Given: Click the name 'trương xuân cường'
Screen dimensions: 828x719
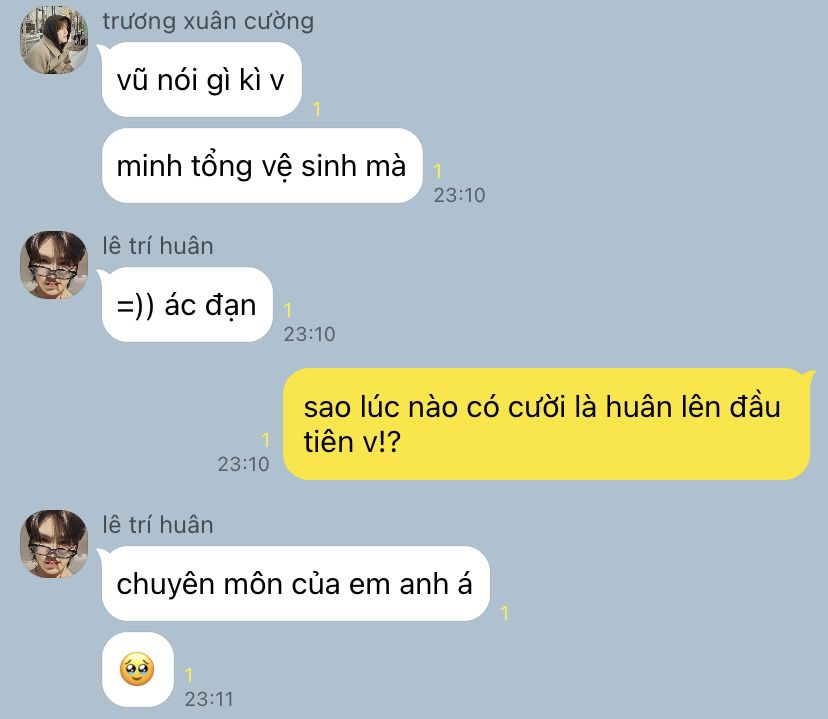Looking at the screenshot, I should 208,22.
